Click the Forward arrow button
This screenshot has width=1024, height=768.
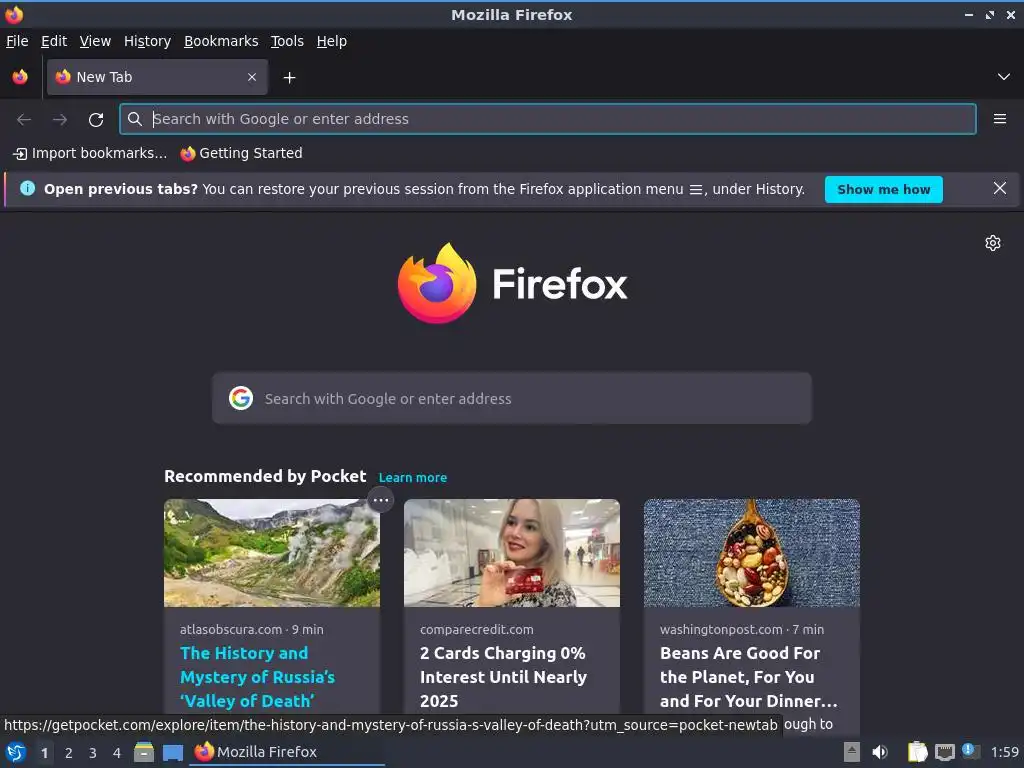(59, 119)
